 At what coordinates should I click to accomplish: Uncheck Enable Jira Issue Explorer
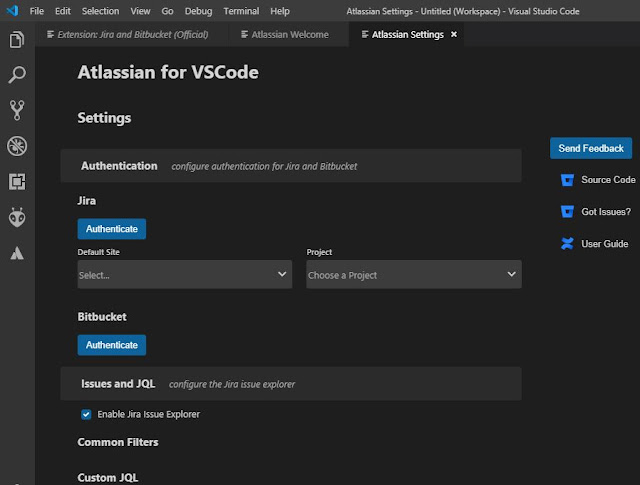click(86, 414)
